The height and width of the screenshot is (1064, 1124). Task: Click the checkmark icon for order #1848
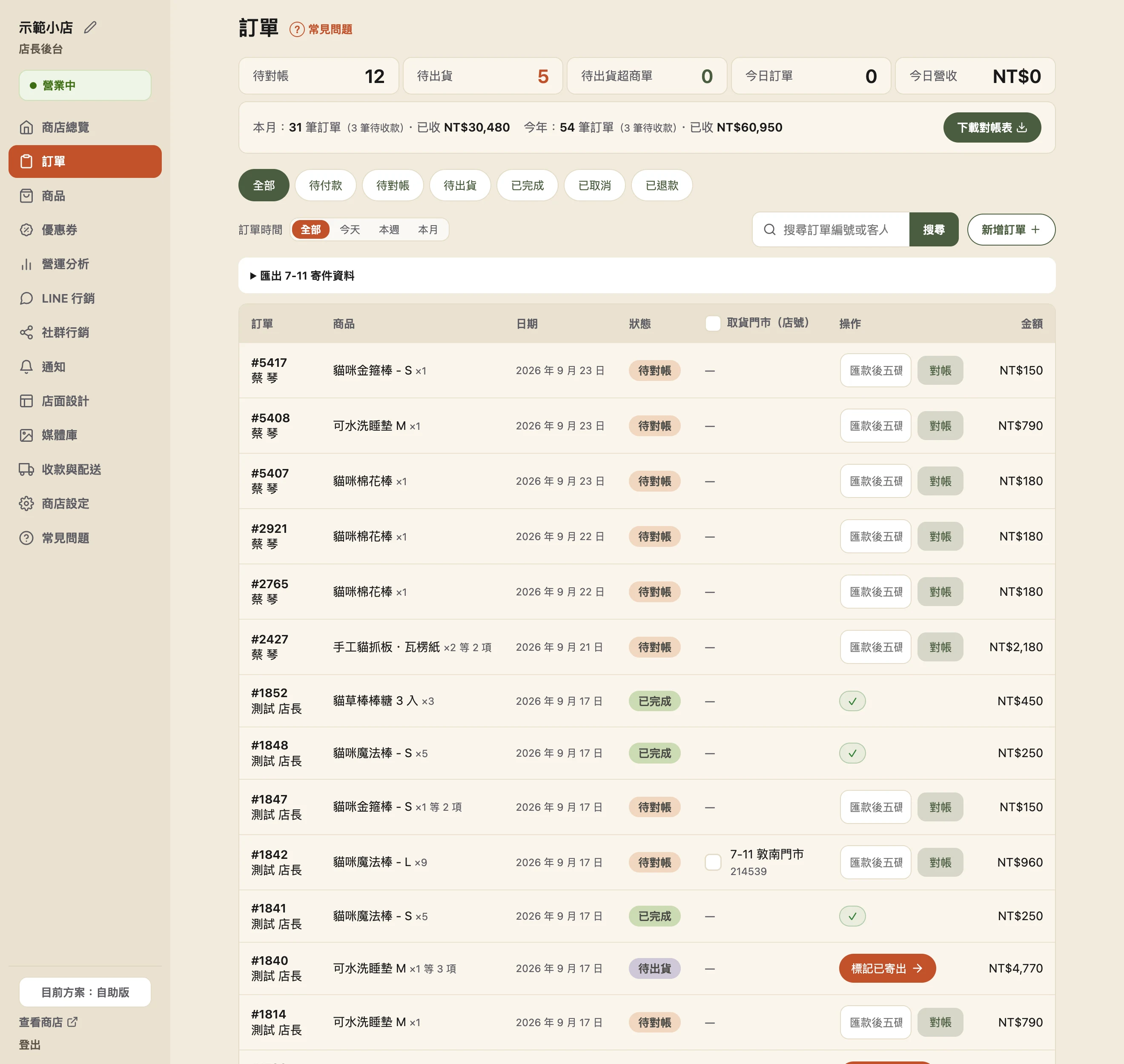pos(852,753)
